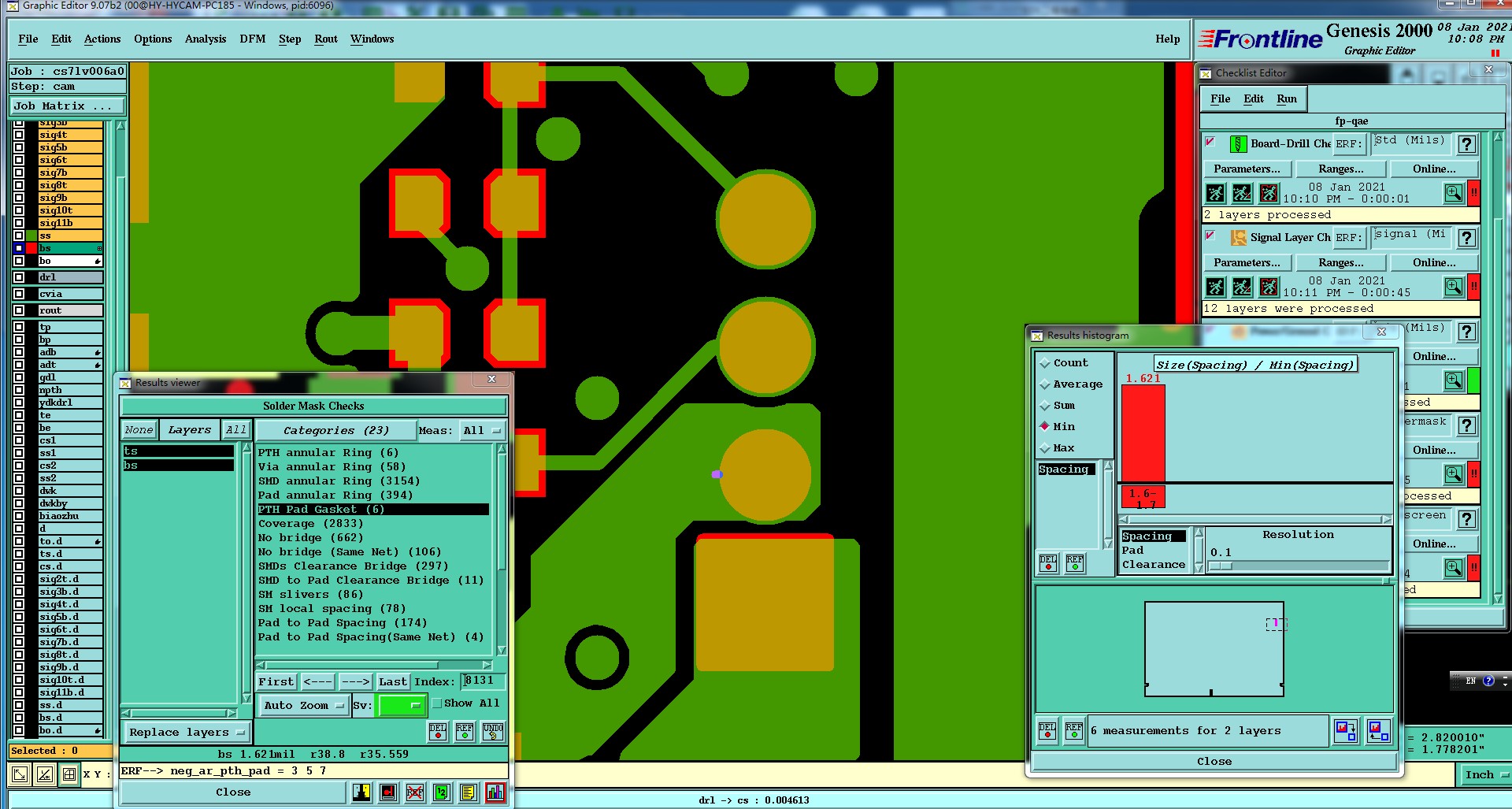
Task: Select PTH Pad Gasket (6) category
Action: click(x=372, y=510)
